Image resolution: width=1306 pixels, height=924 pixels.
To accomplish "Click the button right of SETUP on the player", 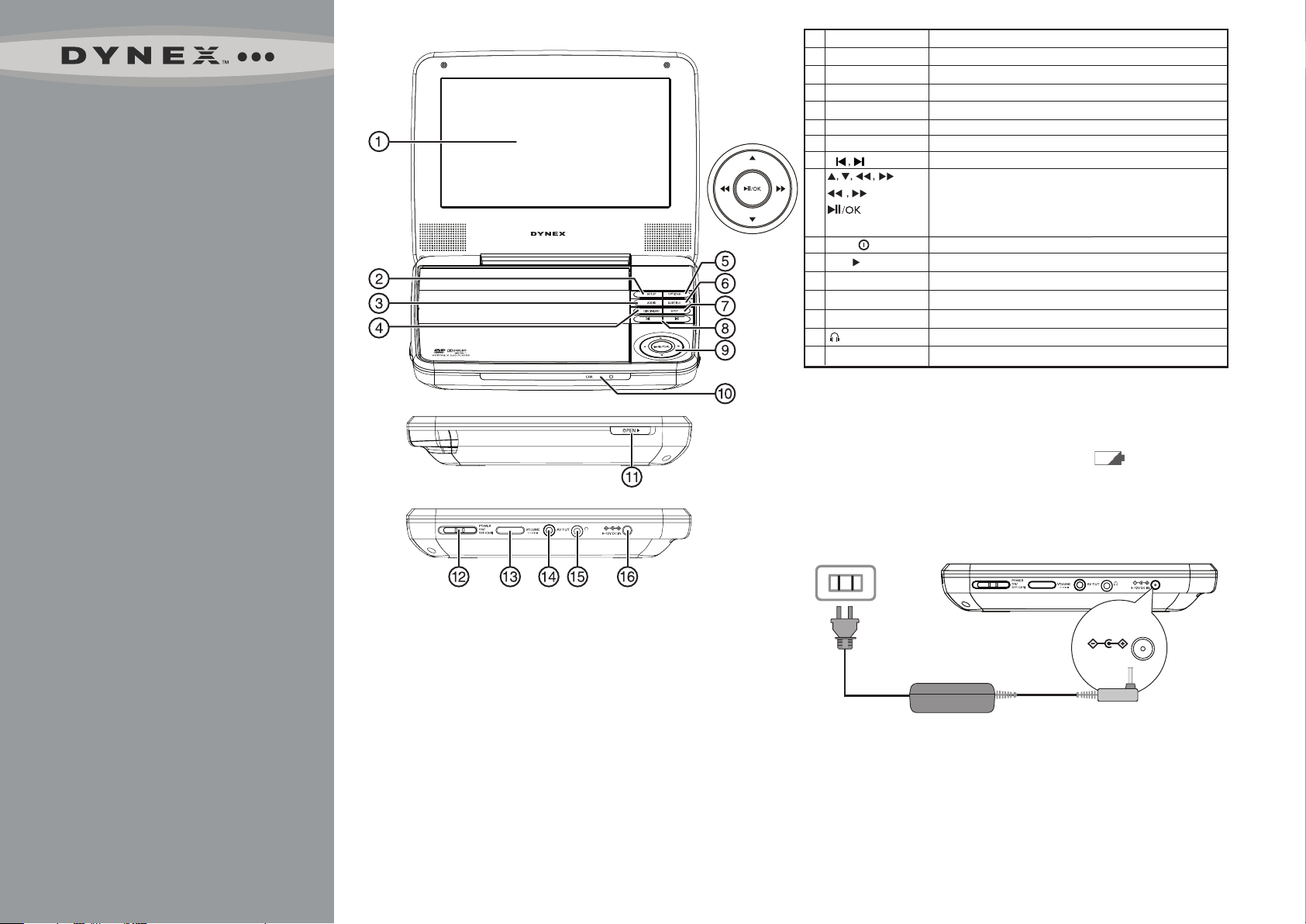I will point(677,295).
